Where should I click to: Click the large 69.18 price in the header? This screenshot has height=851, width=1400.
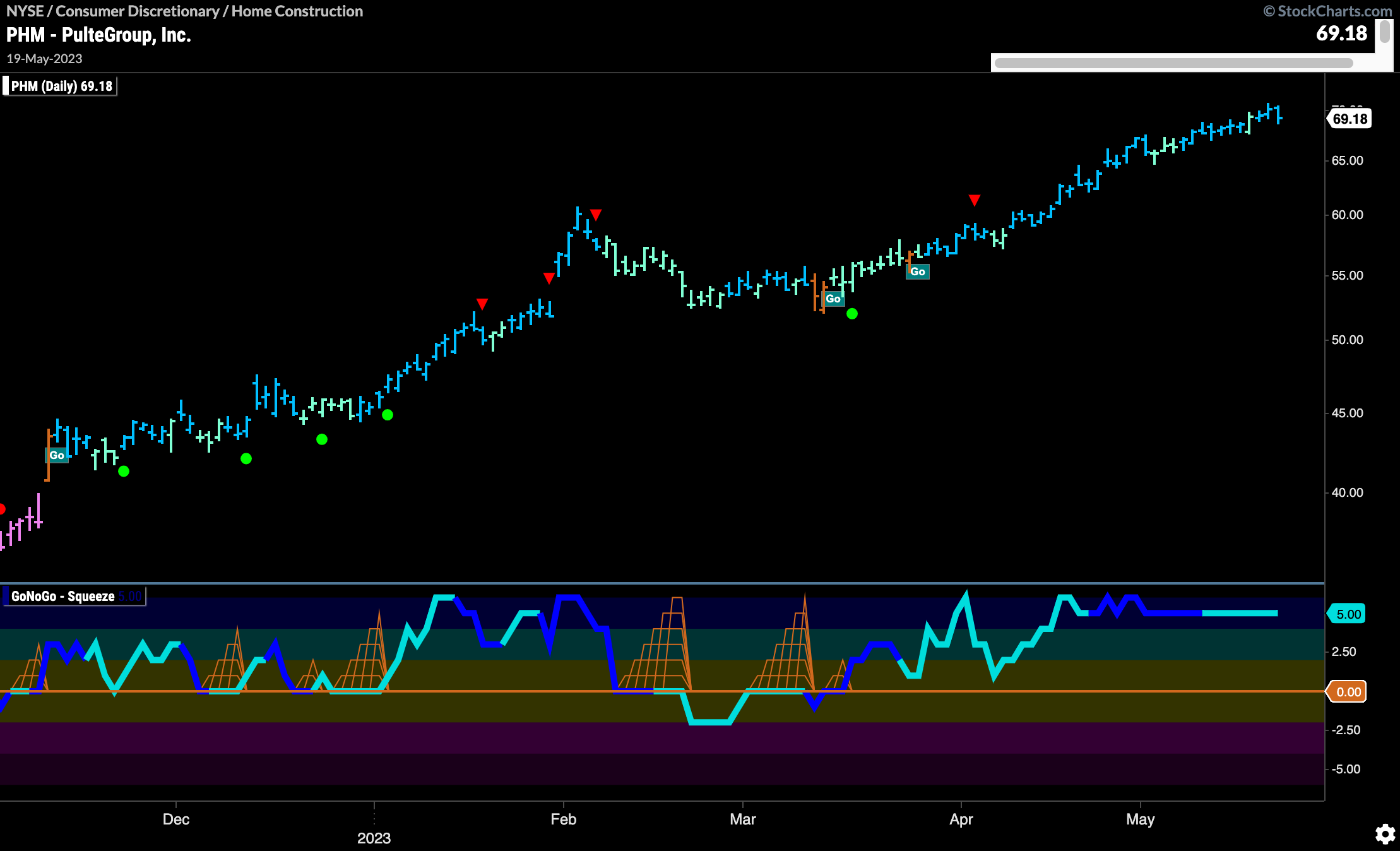click(1341, 33)
